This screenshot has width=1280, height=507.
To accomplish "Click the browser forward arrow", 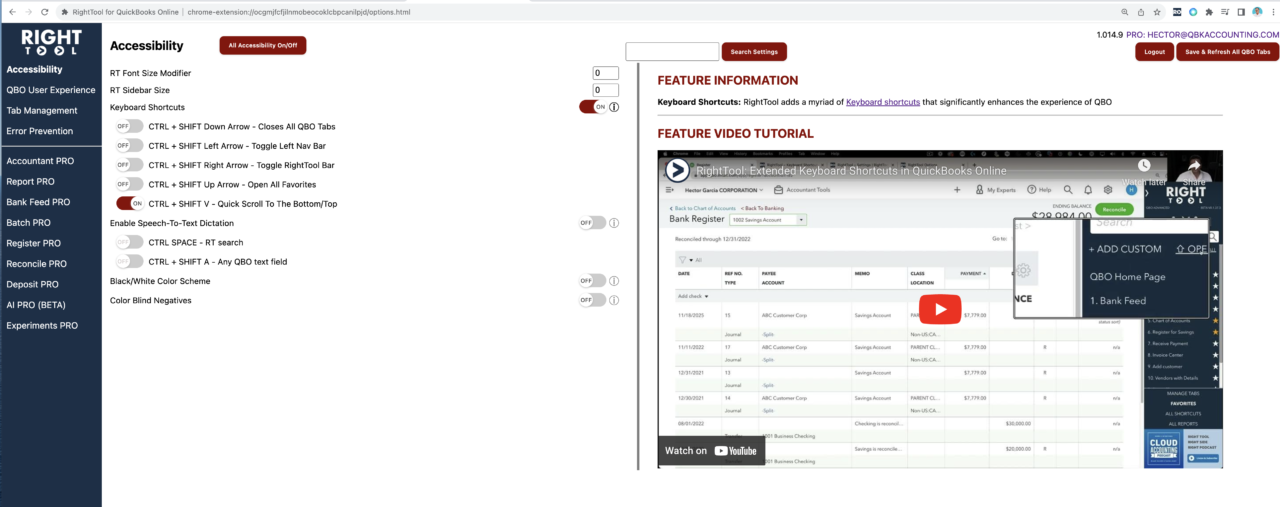I will [27, 12].
